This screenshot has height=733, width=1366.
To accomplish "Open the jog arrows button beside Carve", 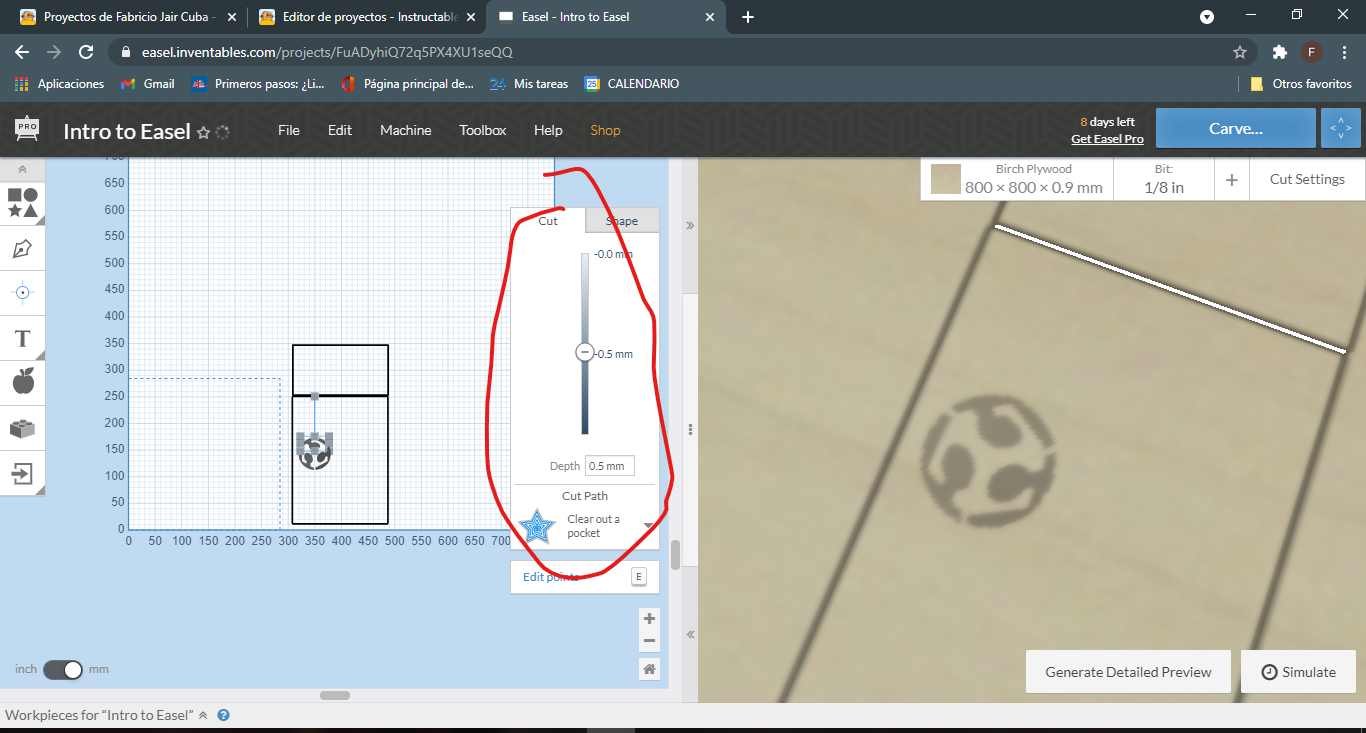I will [x=1340, y=128].
